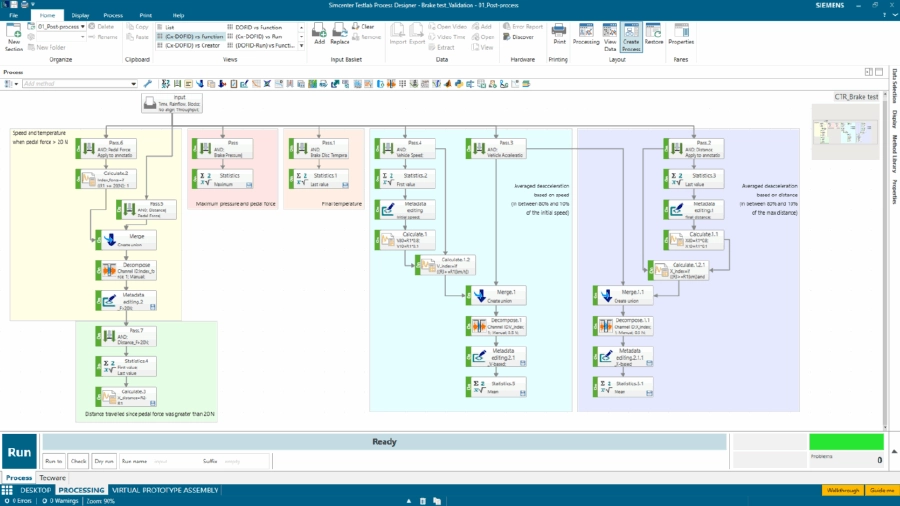The height and width of the screenshot is (506, 900).
Task: Expand the Add method combo box
Action: click(x=136, y=84)
